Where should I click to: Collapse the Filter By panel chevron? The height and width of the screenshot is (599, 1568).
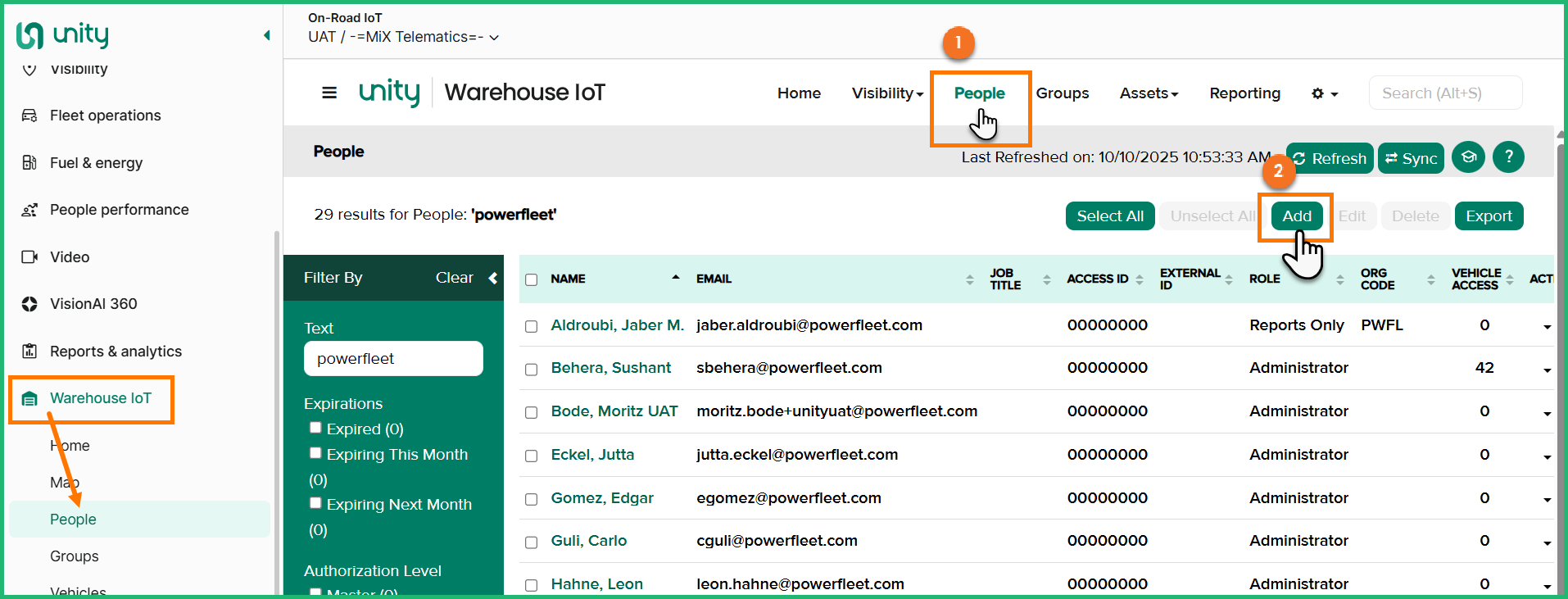click(x=493, y=278)
